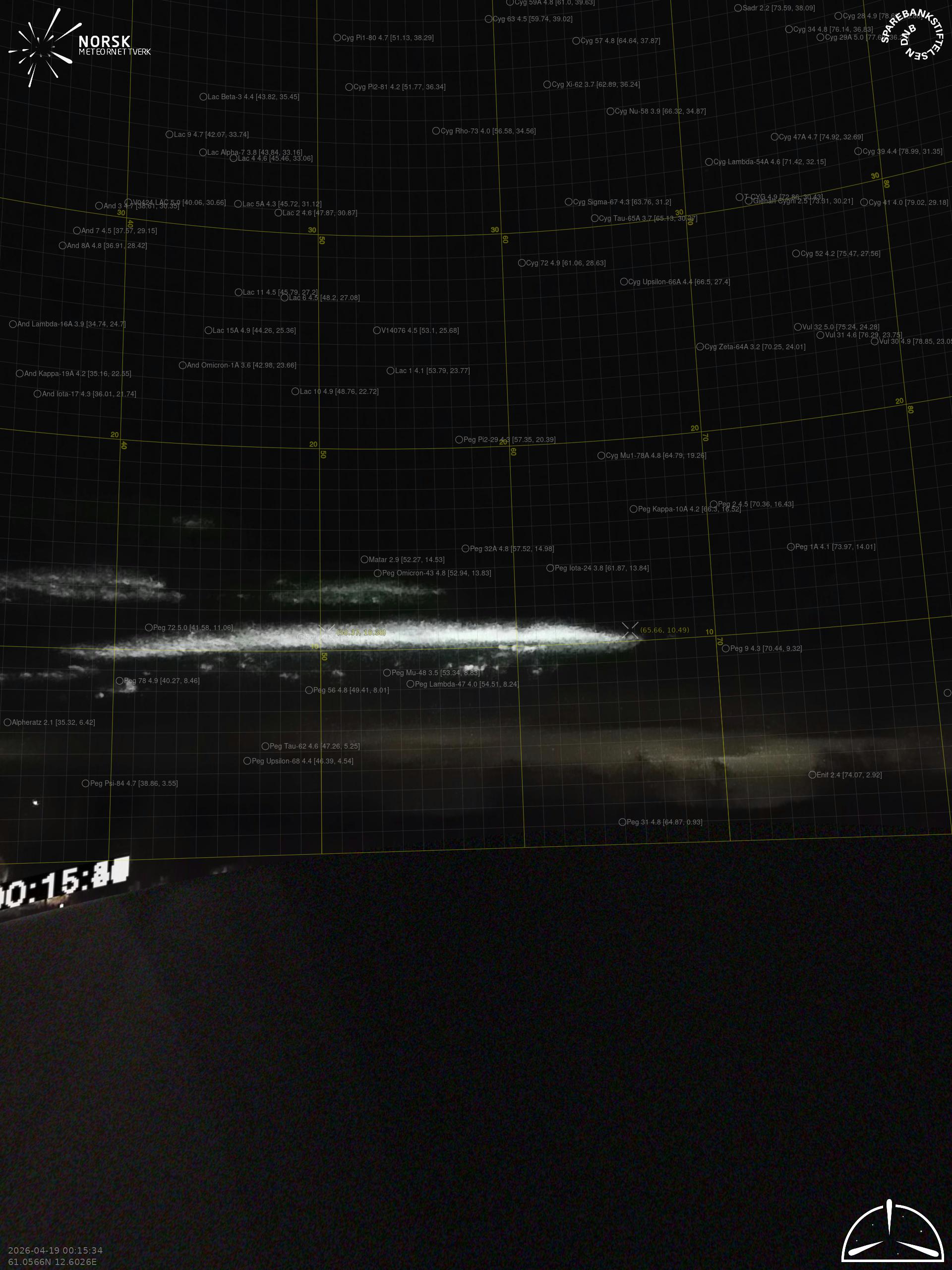This screenshot has width=952, height=1270.
Task: Click the tilted 00:15 camera clock overlay
Action: tap(63, 883)
